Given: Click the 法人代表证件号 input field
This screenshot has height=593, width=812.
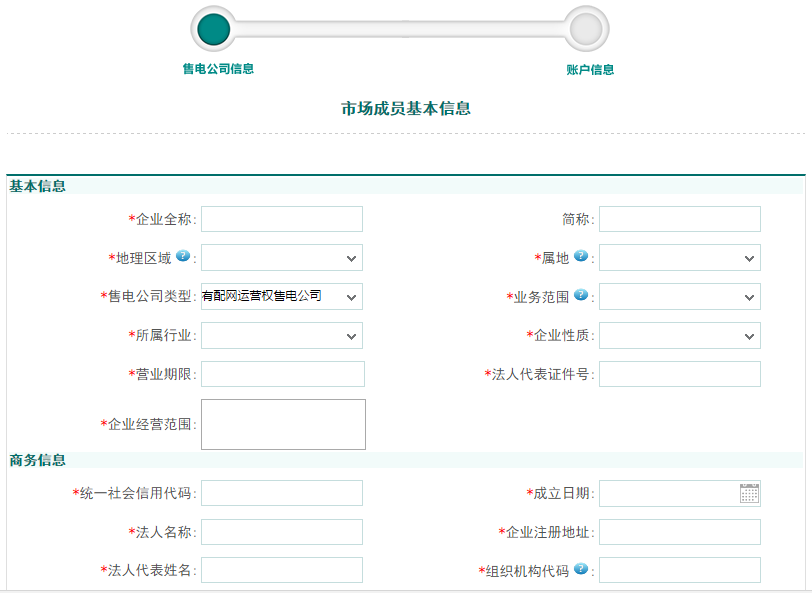Looking at the screenshot, I should pyautogui.click(x=679, y=374).
